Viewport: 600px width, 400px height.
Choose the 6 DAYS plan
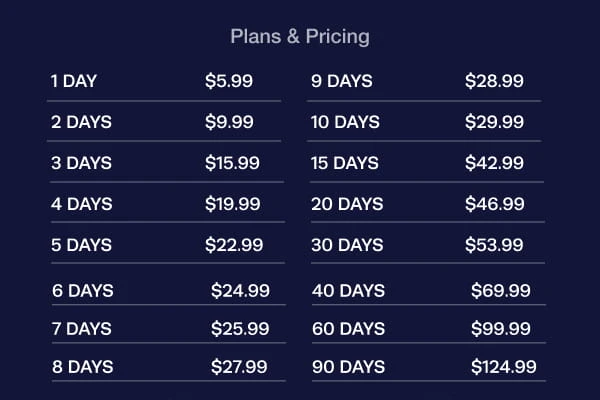[84, 291]
